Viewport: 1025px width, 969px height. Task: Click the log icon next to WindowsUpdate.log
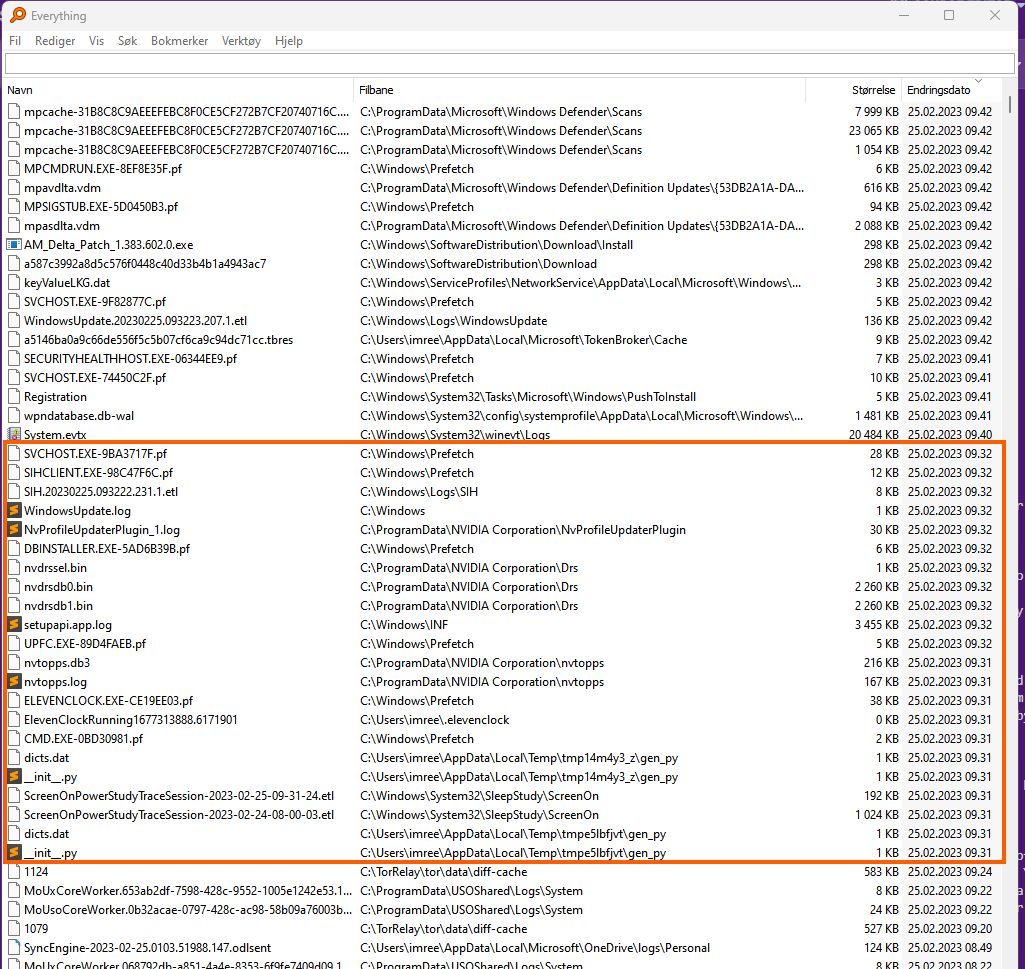pos(14,510)
